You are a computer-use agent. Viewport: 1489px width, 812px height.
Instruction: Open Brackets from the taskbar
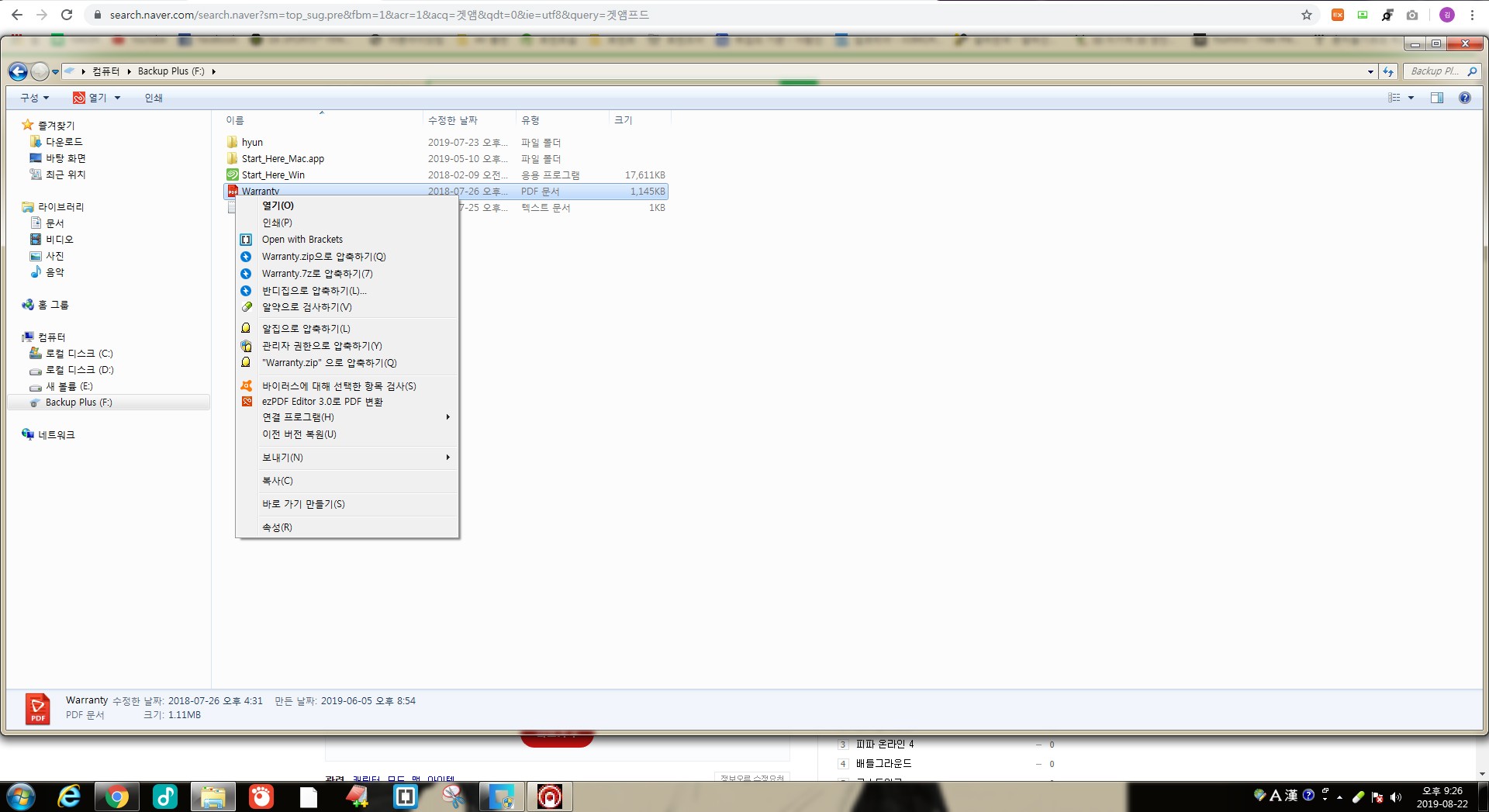pos(405,796)
